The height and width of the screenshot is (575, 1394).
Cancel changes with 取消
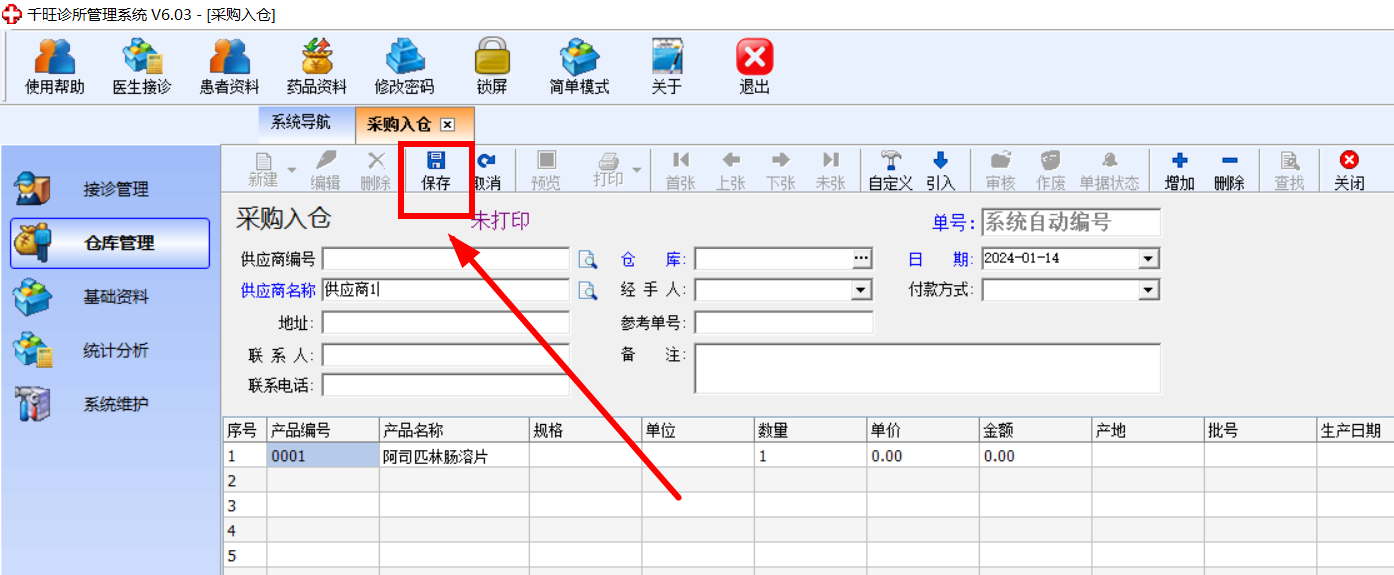(x=486, y=170)
